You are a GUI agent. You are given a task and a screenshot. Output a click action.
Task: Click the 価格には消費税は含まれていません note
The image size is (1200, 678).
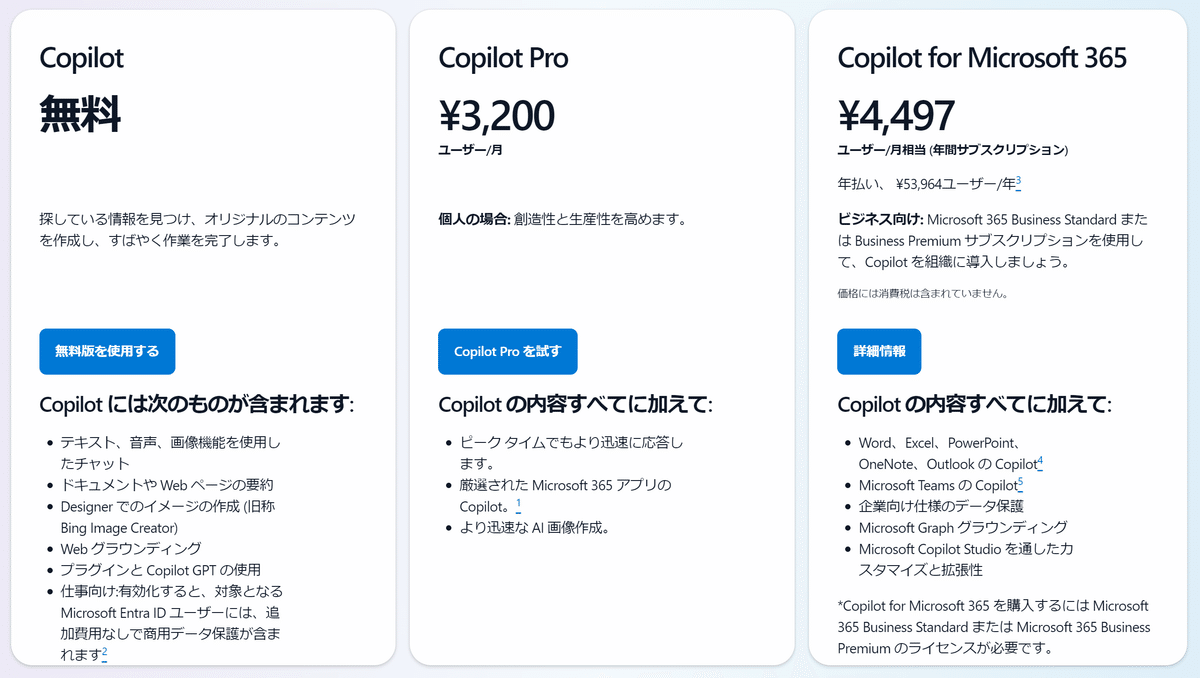click(922, 294)
